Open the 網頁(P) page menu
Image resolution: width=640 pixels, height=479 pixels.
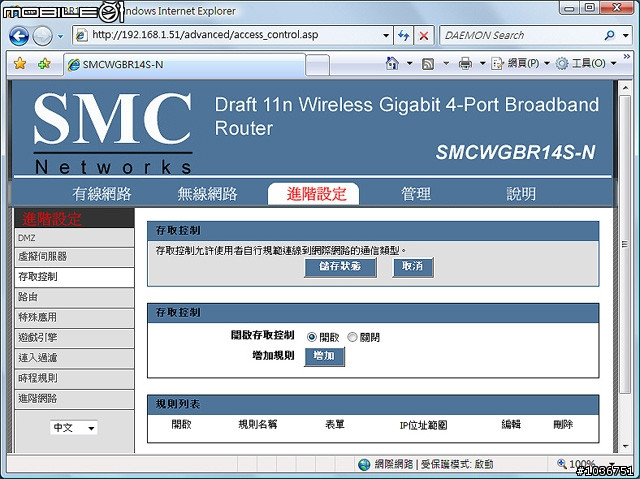pyautogui.click(x=520, y=63)
